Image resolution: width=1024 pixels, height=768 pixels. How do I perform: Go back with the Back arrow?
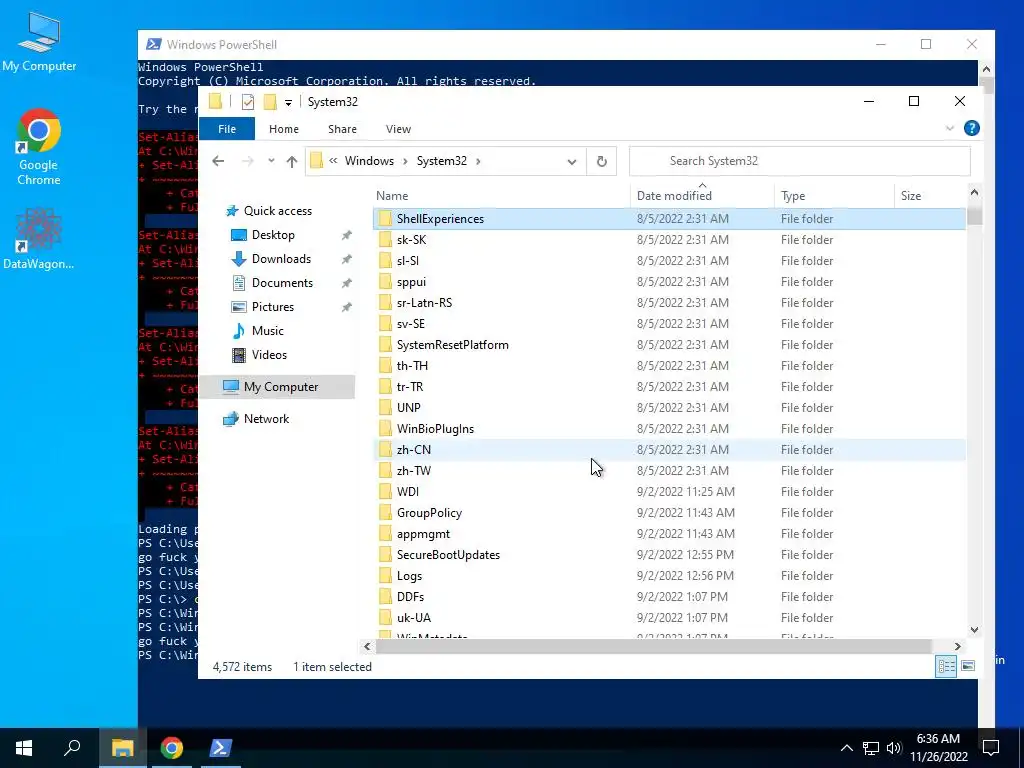(218, 161)
